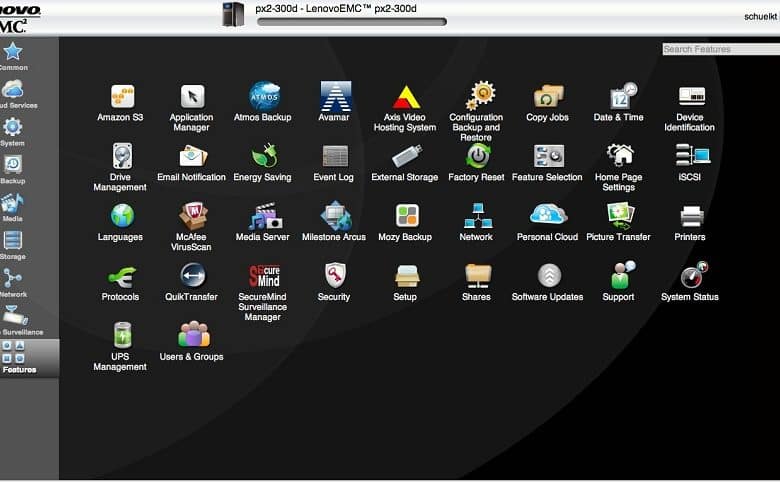
Task: Switch to Media sidebar category
Action: pyautogui.click(x=12, y=208)
